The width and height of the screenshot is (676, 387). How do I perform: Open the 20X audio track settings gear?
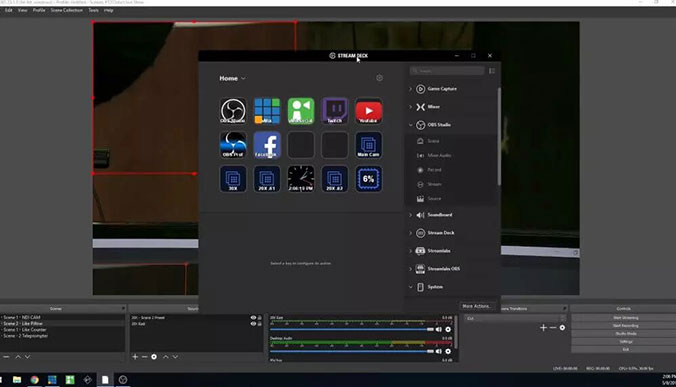pos(448,329)
